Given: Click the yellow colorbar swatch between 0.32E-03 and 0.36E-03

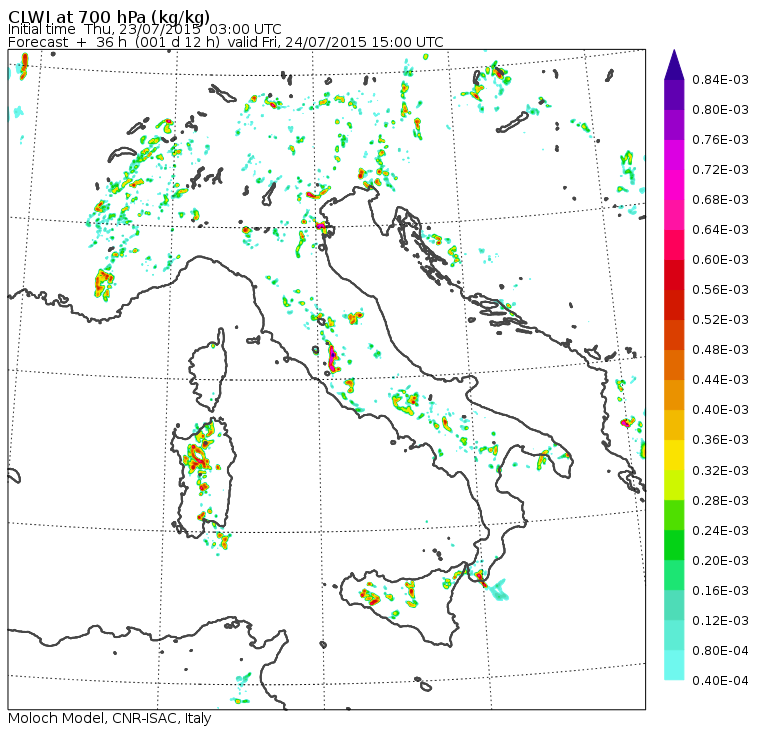Looking at the screenshot, I should coord(674,455).
